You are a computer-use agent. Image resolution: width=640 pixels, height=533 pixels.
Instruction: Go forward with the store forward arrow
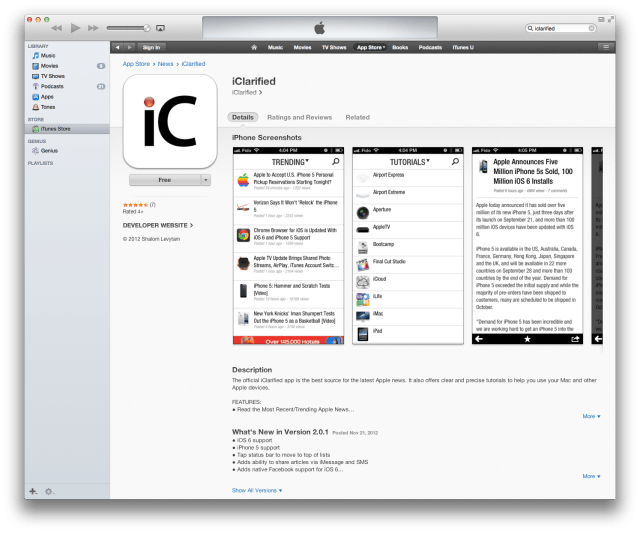[x=129, y=47]
